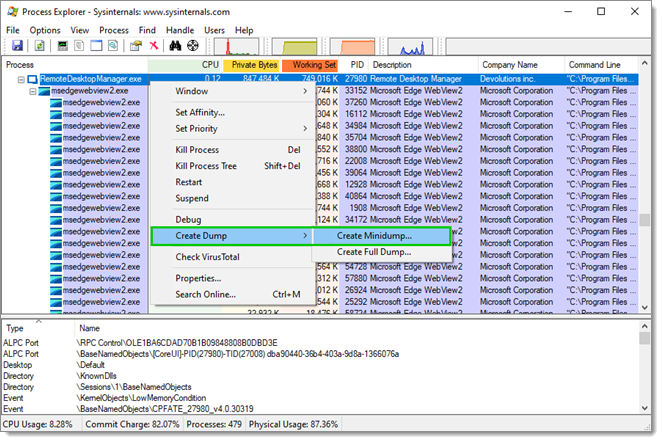Click the DLL/handle view toolbar icon
Screen dimensions: 662x442
(113, 46)
